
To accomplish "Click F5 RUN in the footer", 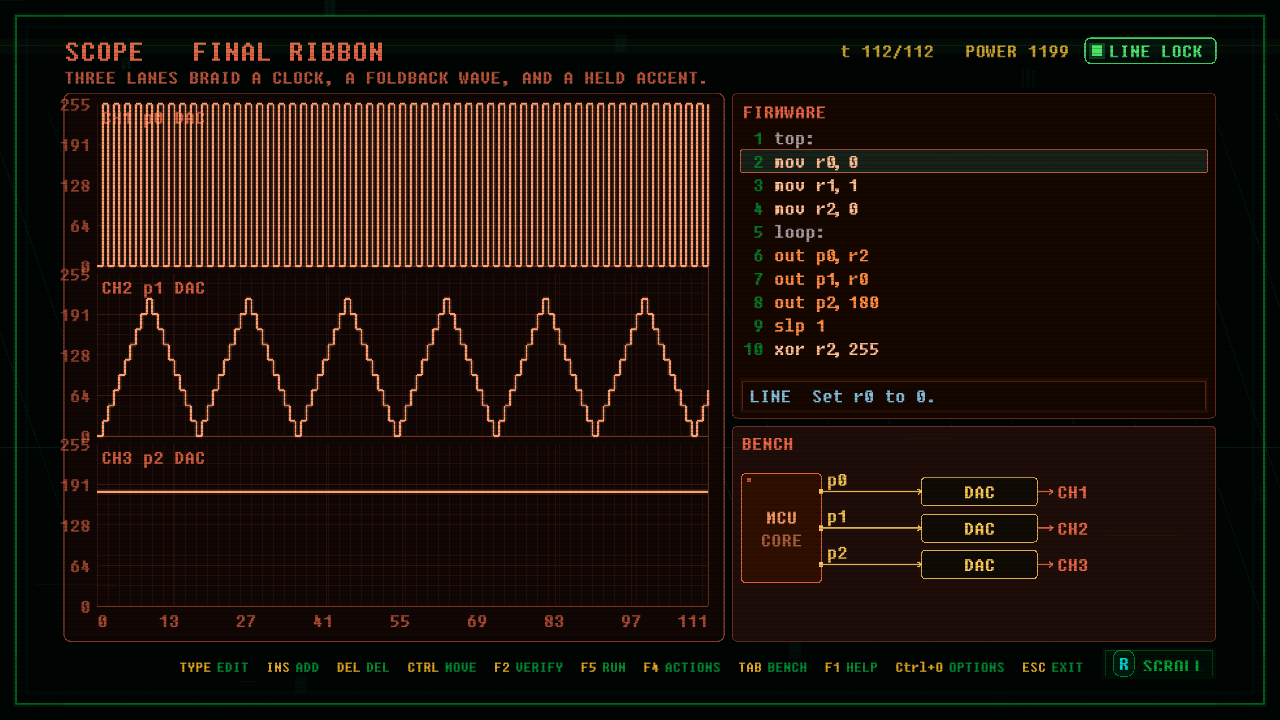I will (603, 667).
